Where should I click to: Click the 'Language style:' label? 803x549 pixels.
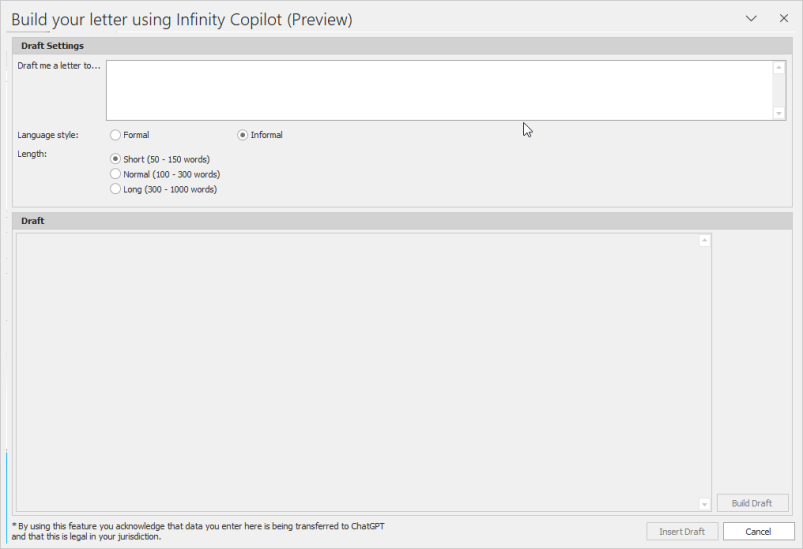48,135
